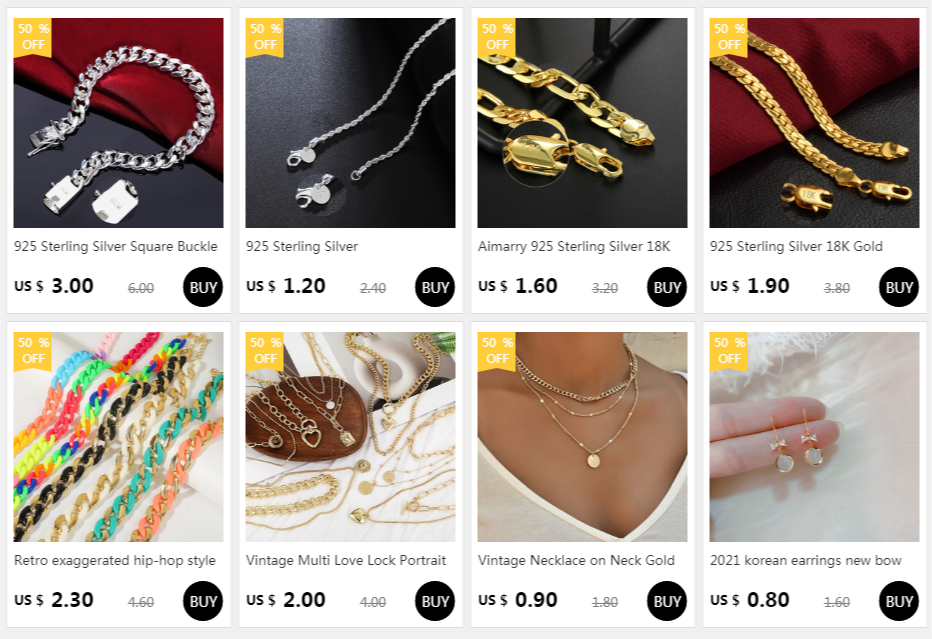This screenshot has height=639, width=932.
Task: Click BUY for Vintage Multi Love Lock necklace
Action: click(434, 601)
